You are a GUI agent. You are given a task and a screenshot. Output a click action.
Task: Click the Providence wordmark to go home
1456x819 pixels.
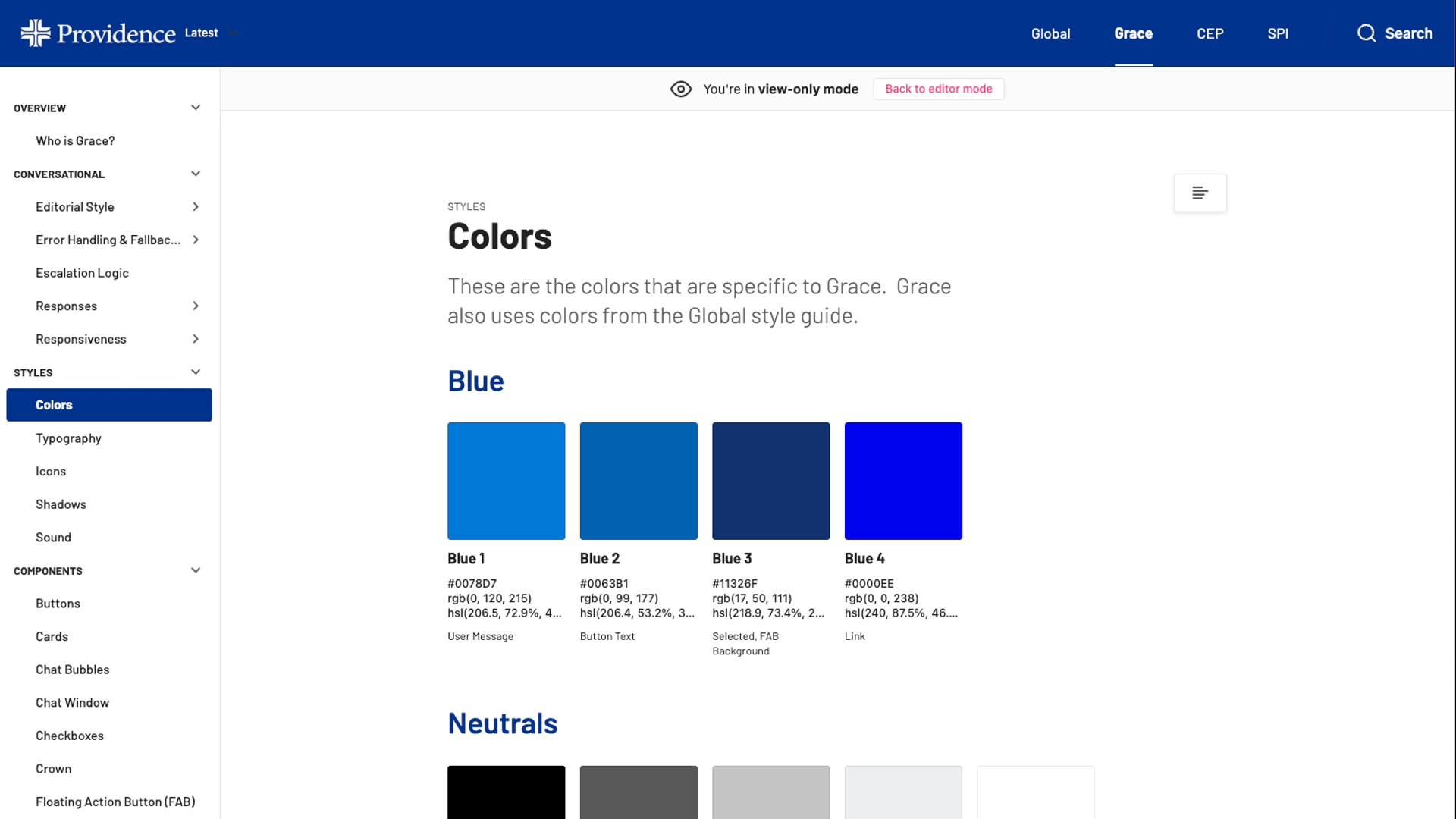pyautogui.click(x=116, y=33)
